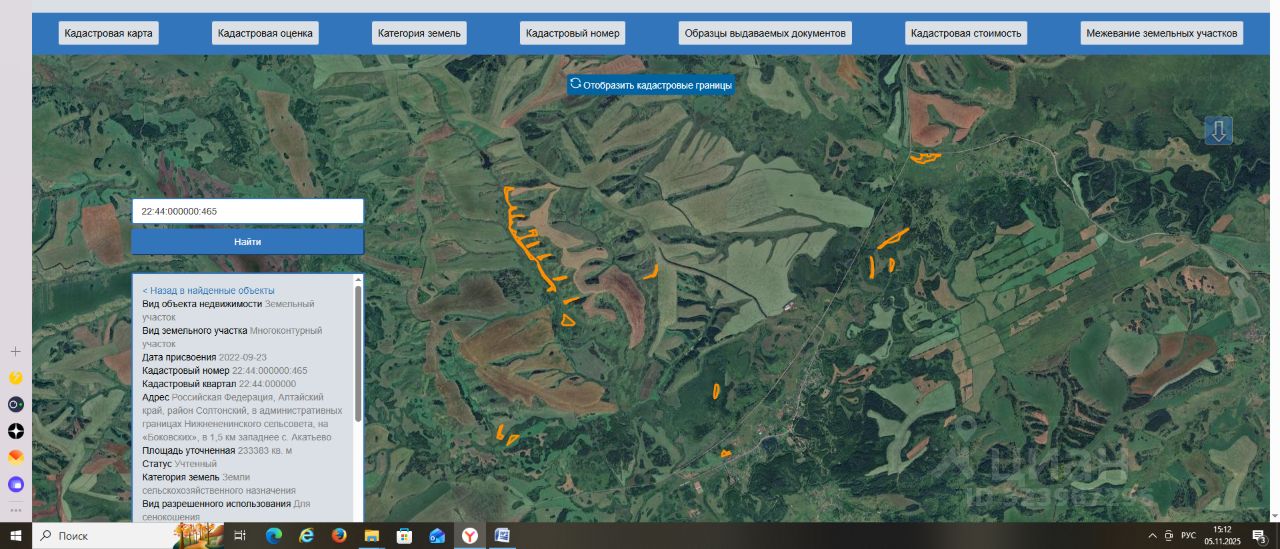Open the 'Кадастровая стоимость' menu item
The height and width of the screenshot is (549, 1280).
point(966,33)
